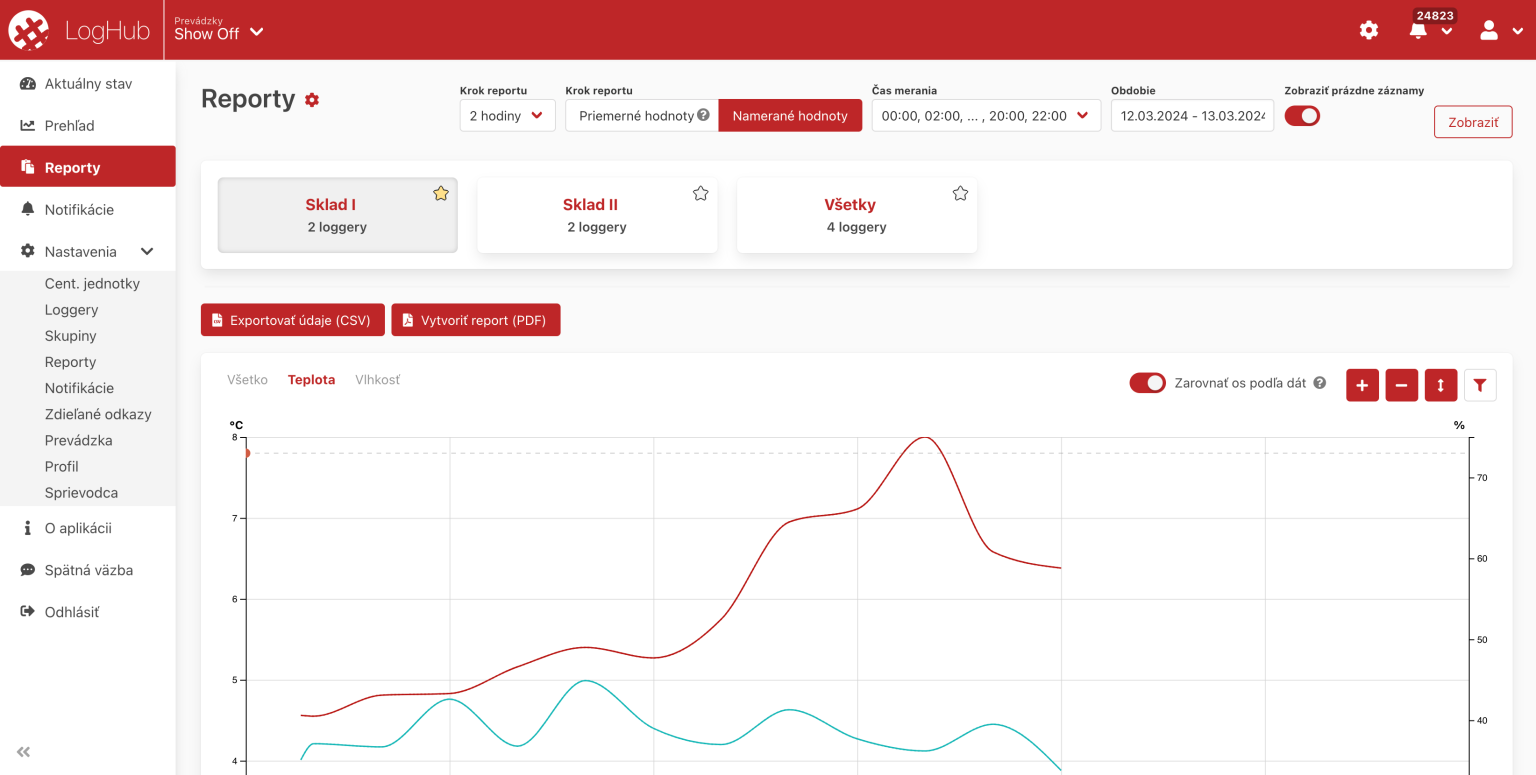
Task: Toggle Zobraziť prázdne záznamy switch
Action: (x=1302, y=116)
